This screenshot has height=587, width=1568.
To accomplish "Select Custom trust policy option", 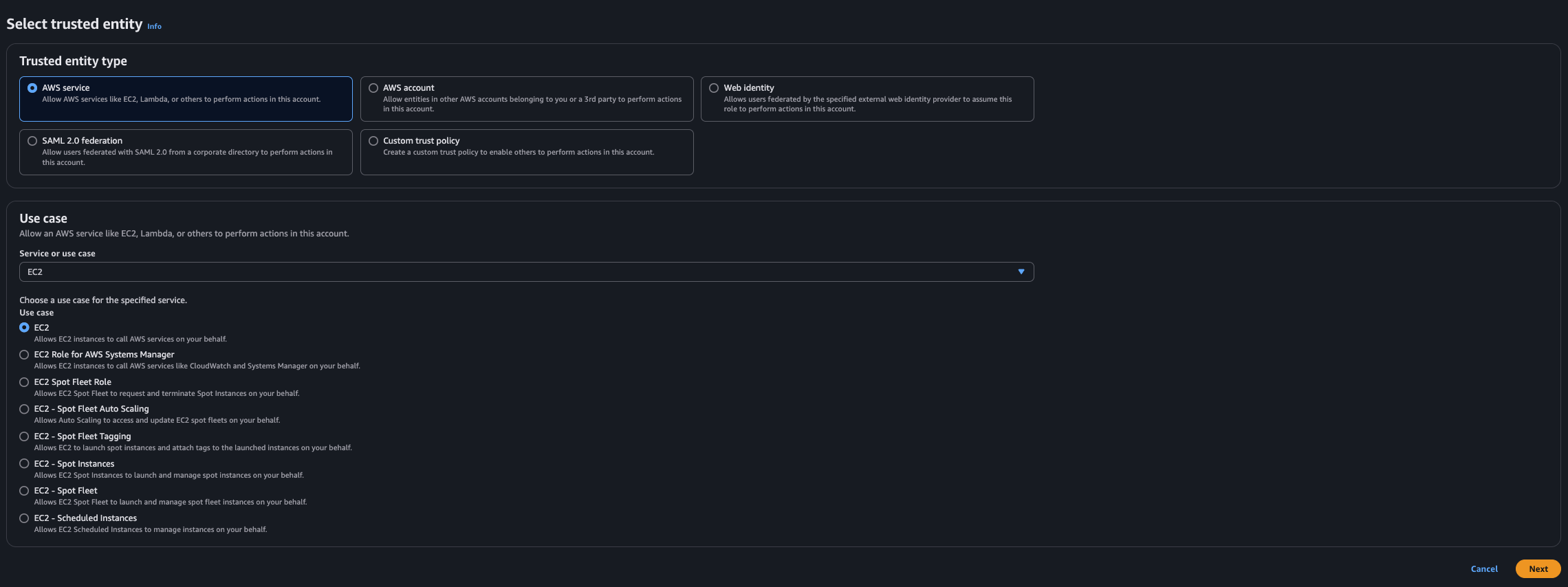I will coord(373,141).
